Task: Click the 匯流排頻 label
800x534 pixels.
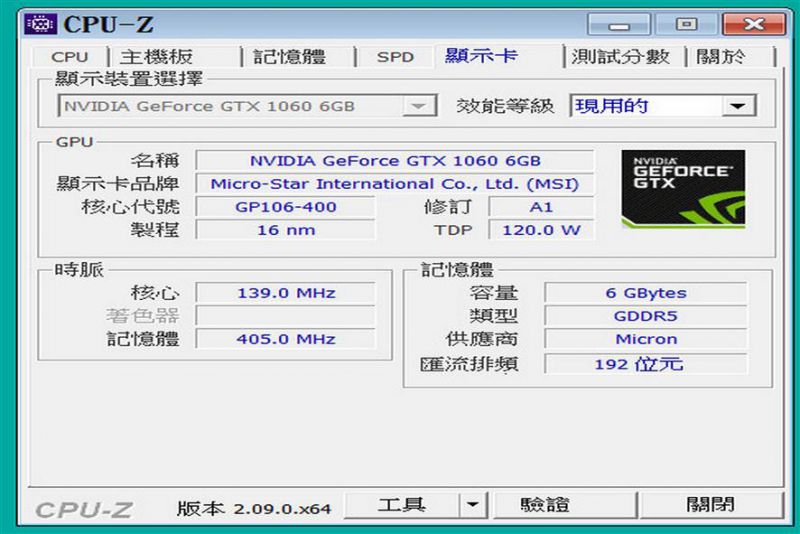Action: (469, 364)
